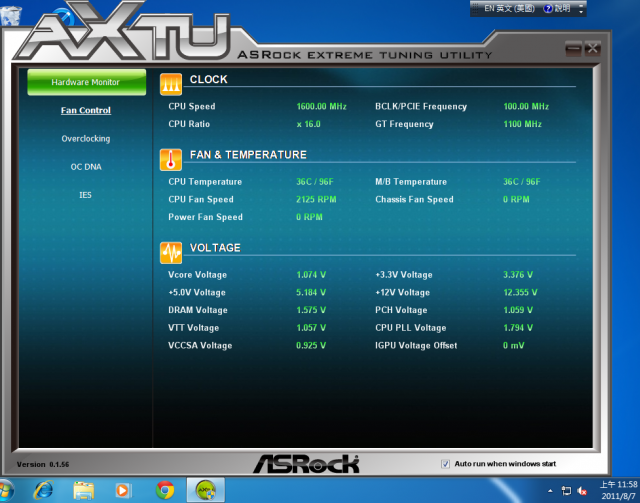Open language bar help button
Screen dimensions: 640x503
[557, 9]
